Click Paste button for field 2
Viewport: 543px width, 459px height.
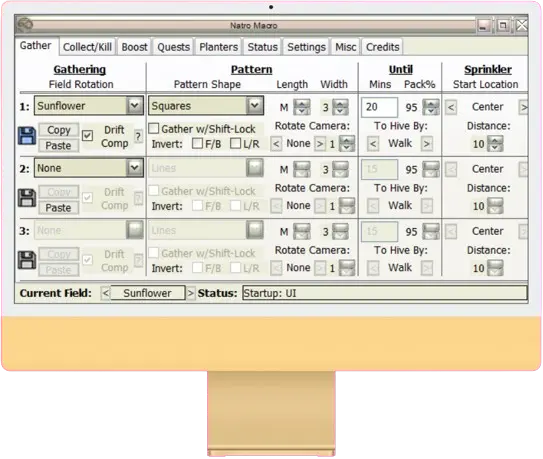[59, 208]
